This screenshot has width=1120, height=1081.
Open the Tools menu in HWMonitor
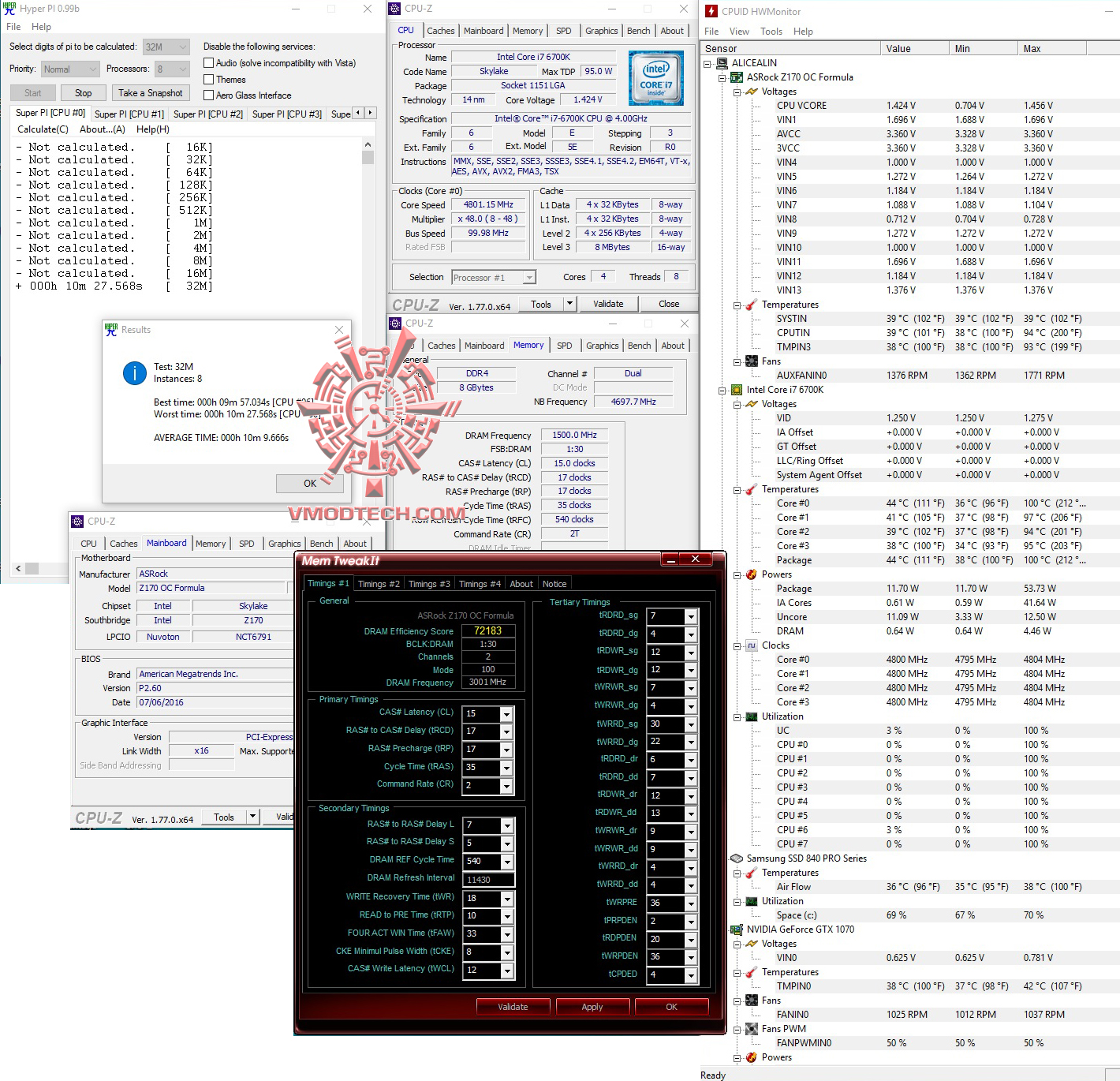pos(771,31)
